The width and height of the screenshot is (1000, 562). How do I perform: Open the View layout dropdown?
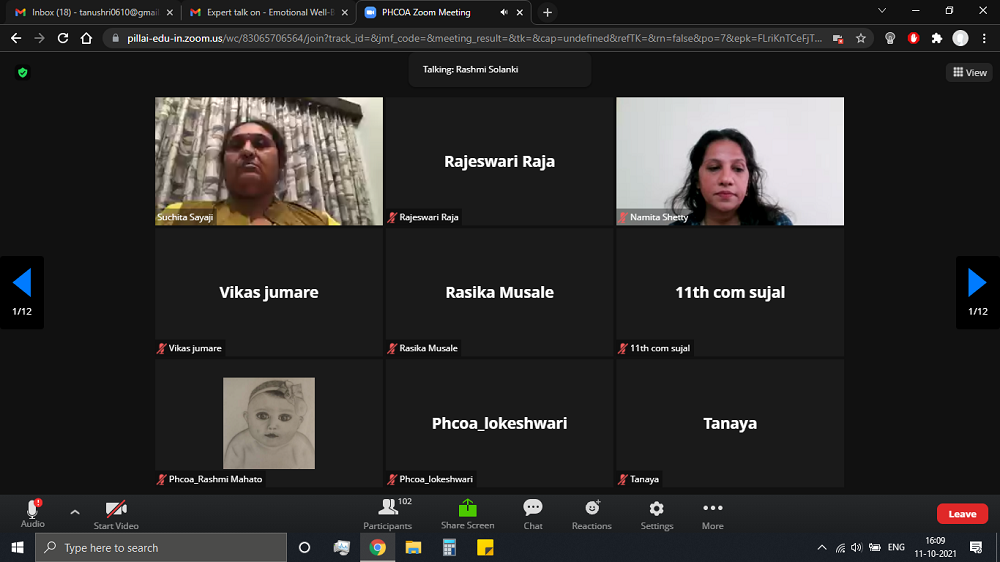(x=969, y=73)
